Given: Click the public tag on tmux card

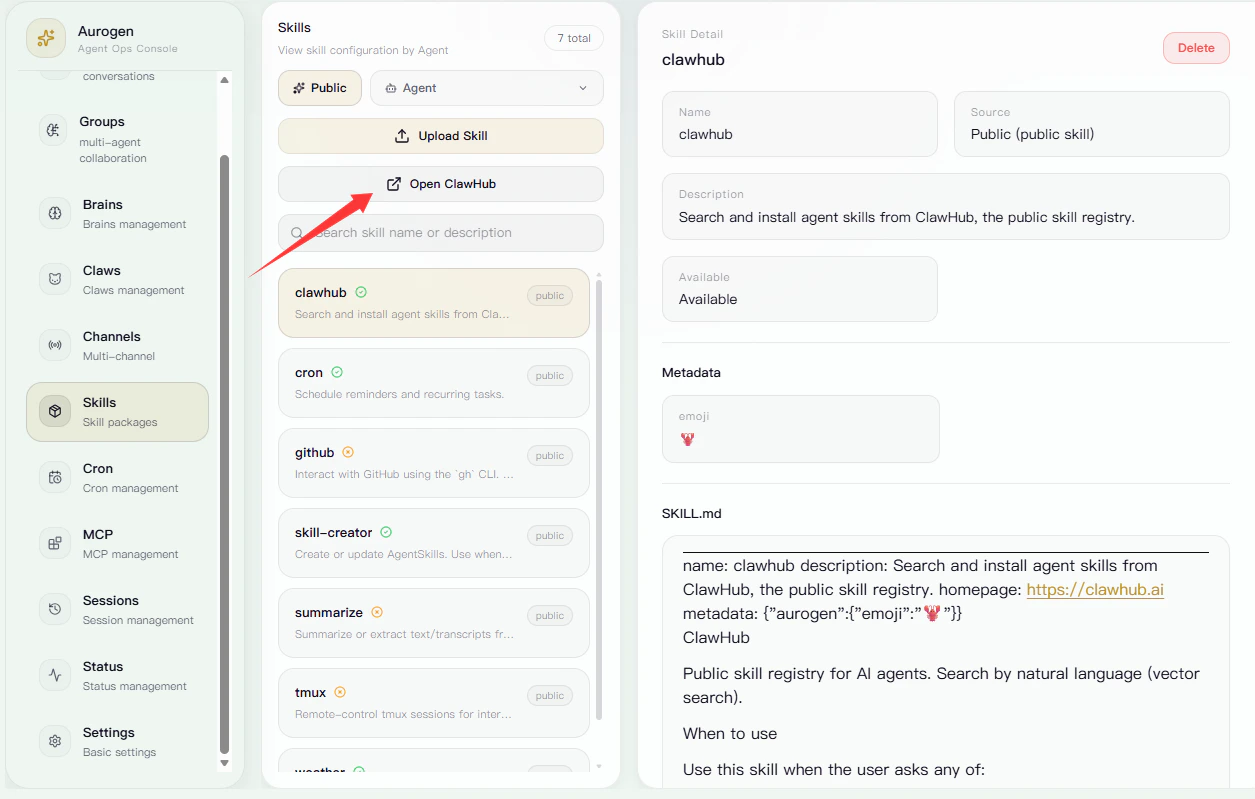Looking at the screenshot, I should pos(549,696).
